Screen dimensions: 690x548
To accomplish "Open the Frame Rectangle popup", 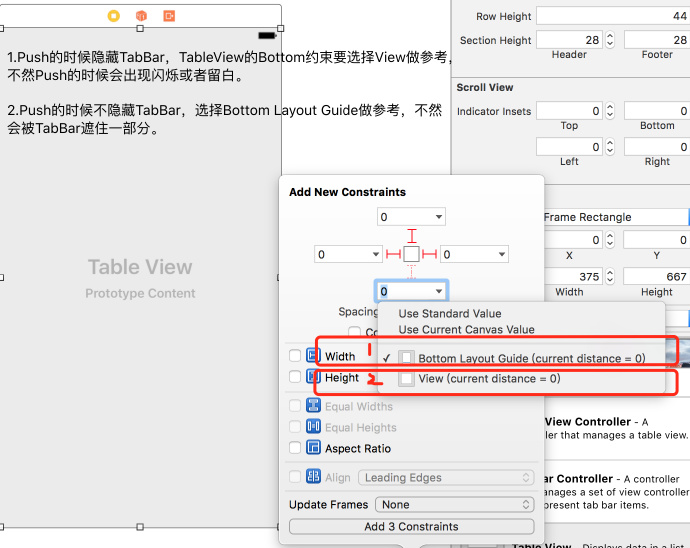I will 616,217.
